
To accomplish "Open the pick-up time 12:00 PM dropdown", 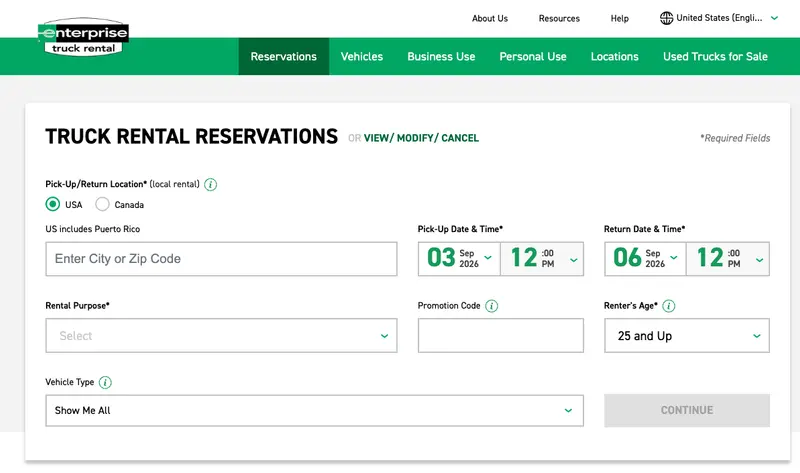I will pyautogui.click(x=542, y=259).
